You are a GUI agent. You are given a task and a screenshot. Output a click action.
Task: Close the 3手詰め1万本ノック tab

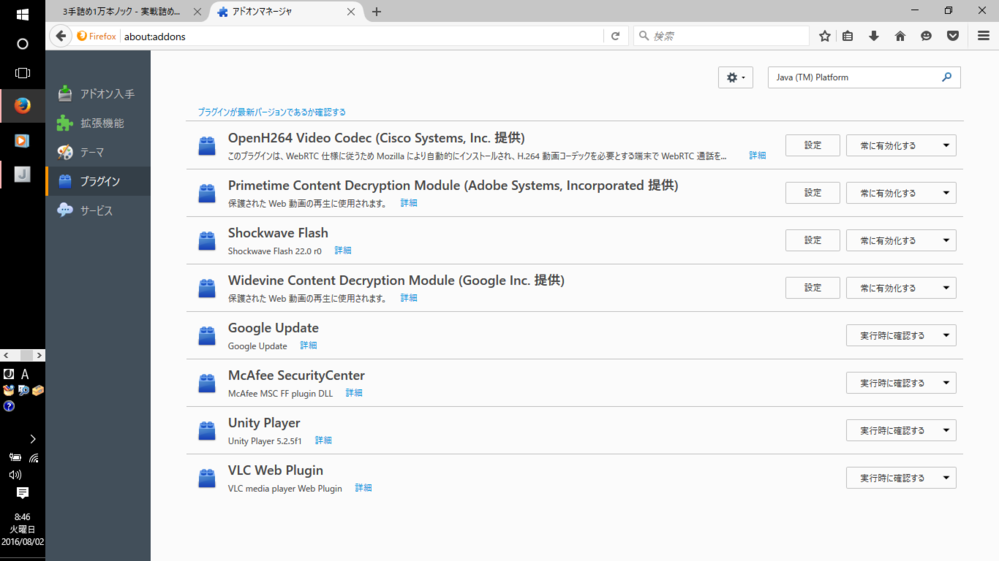(x=197, y=11)
